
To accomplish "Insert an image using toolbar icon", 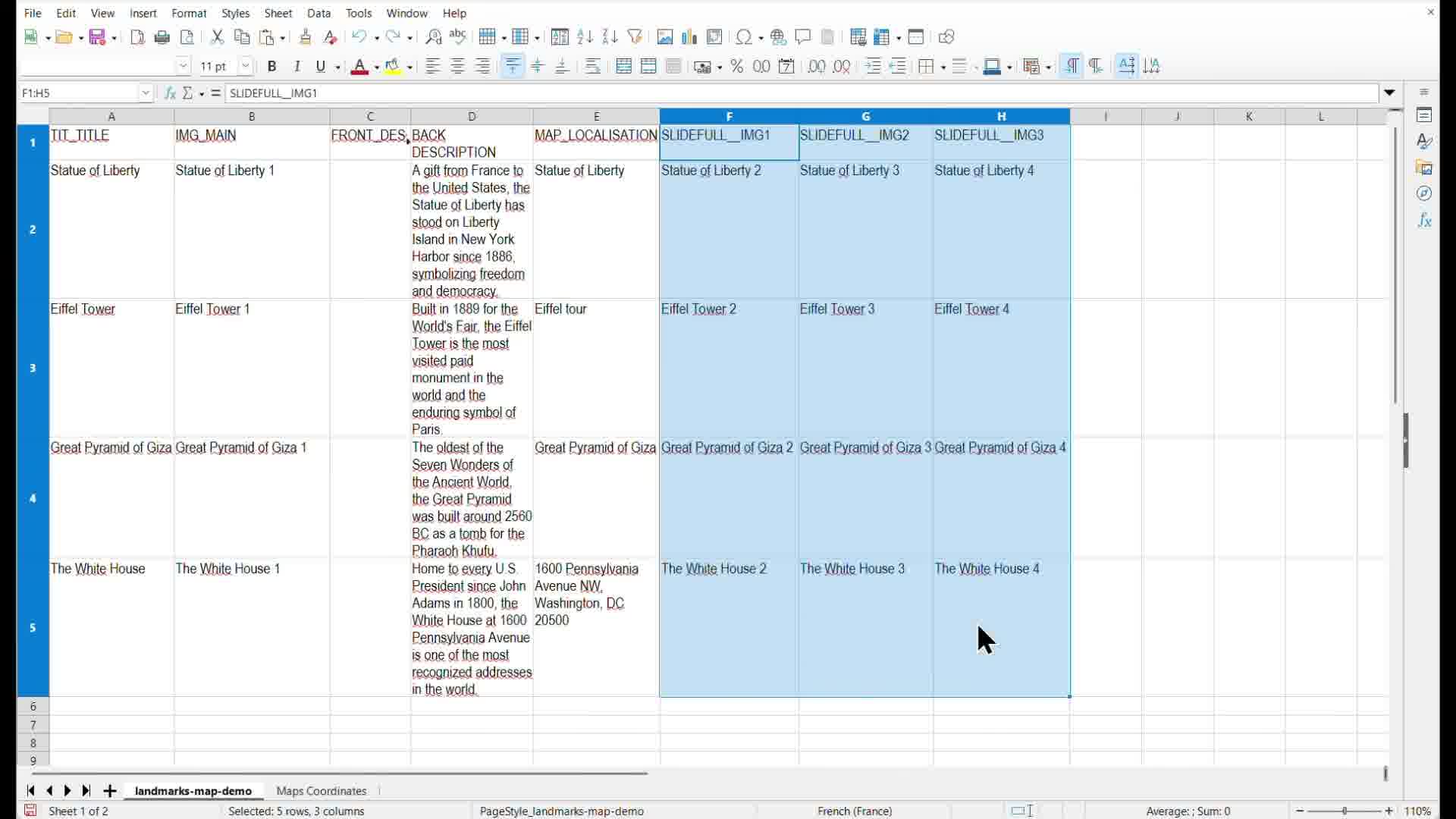I will click(665, 37).
